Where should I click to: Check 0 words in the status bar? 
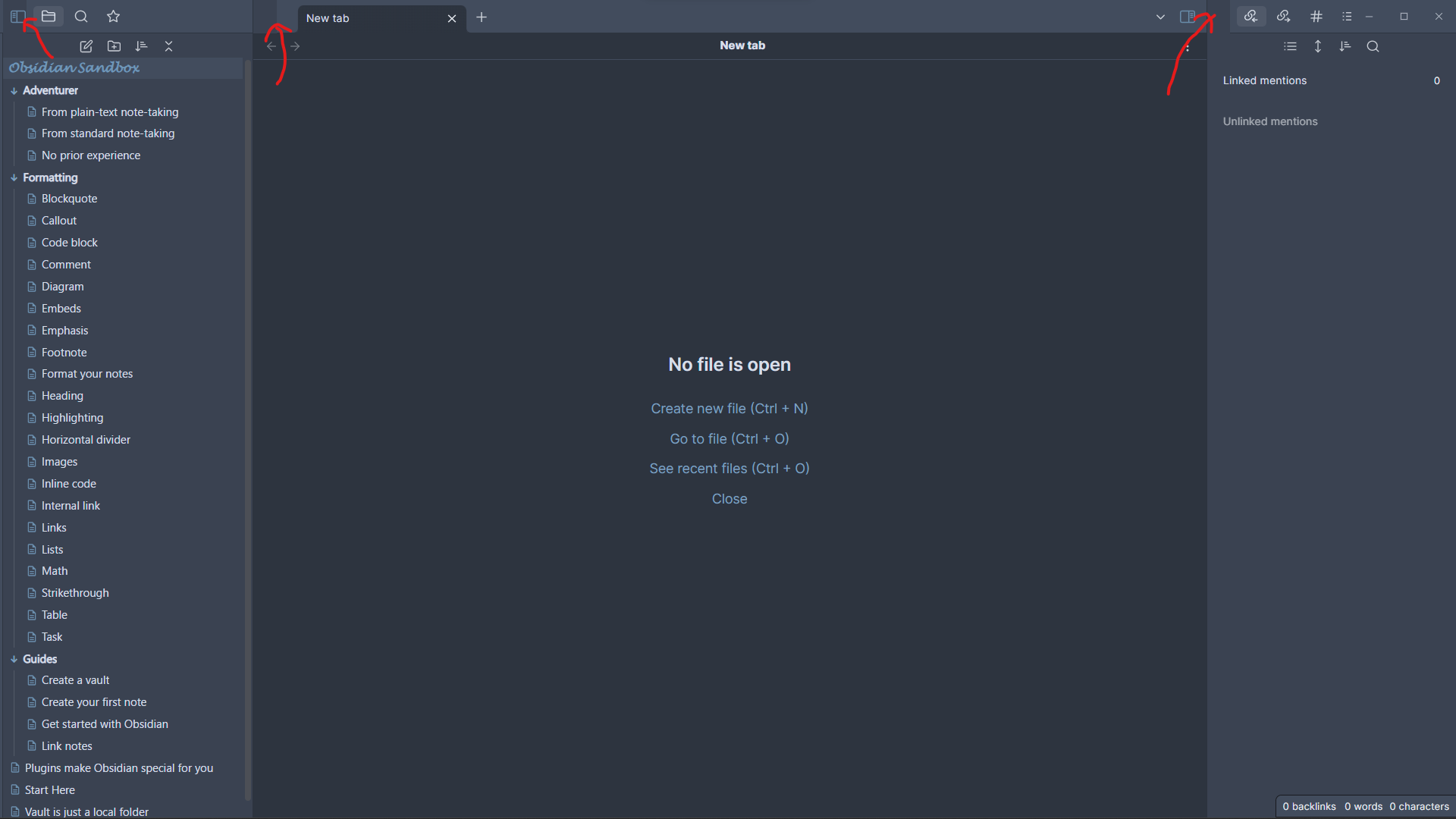tap(1363, 806)
